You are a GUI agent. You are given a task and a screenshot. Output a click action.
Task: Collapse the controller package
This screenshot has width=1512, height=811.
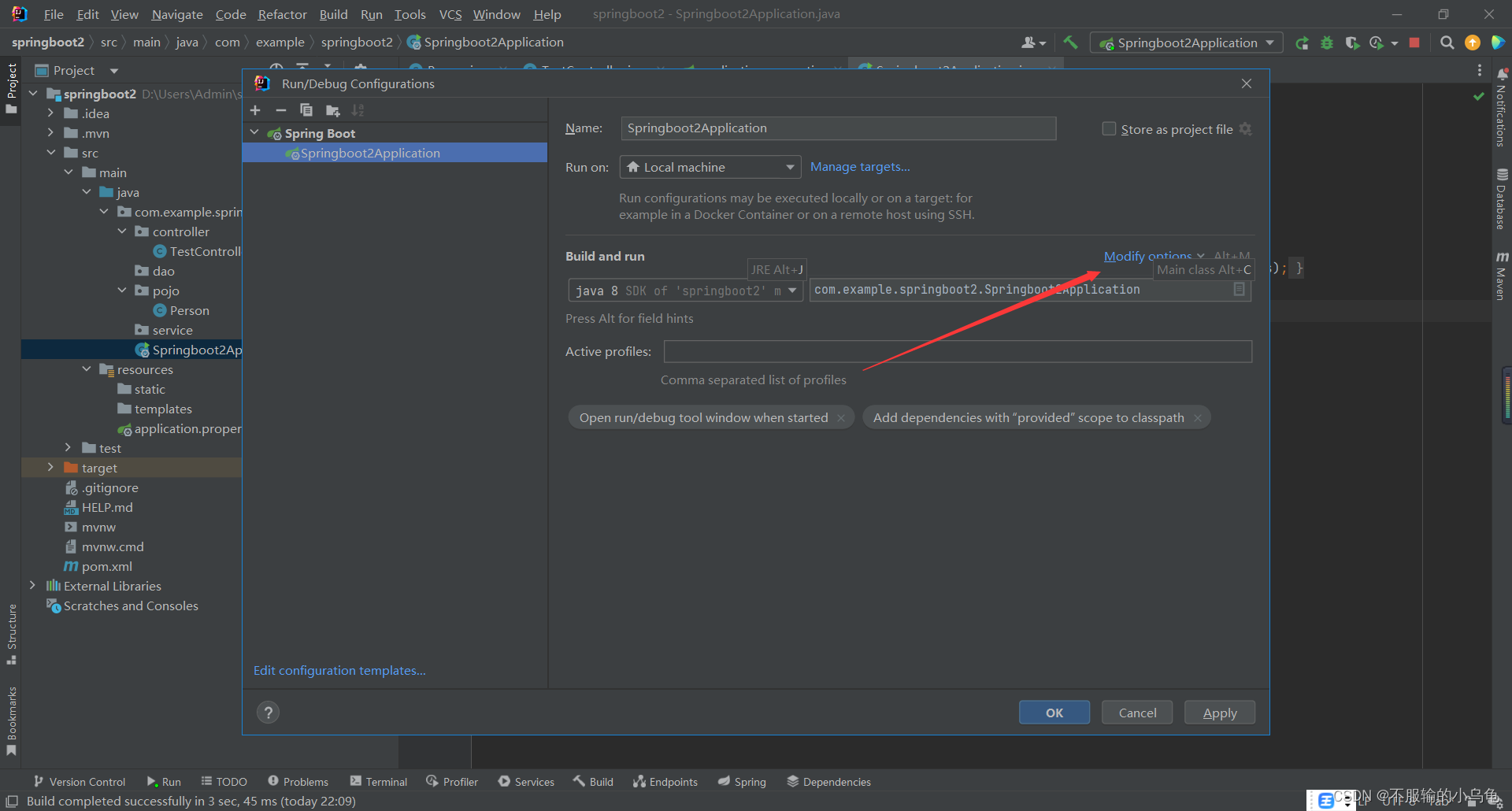coord(122,231)
